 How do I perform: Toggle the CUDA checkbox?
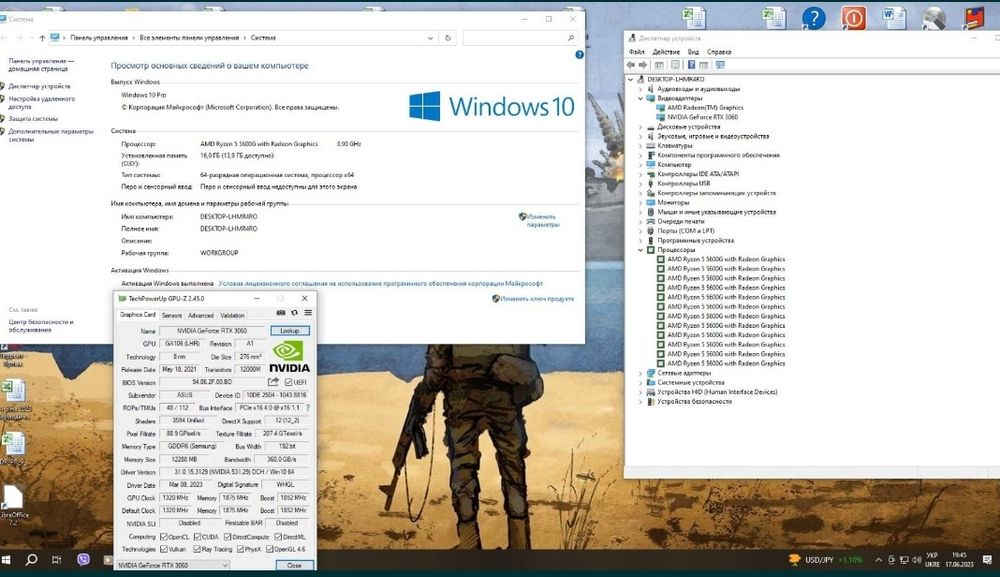pyautogui.click(x=198, y=537)
